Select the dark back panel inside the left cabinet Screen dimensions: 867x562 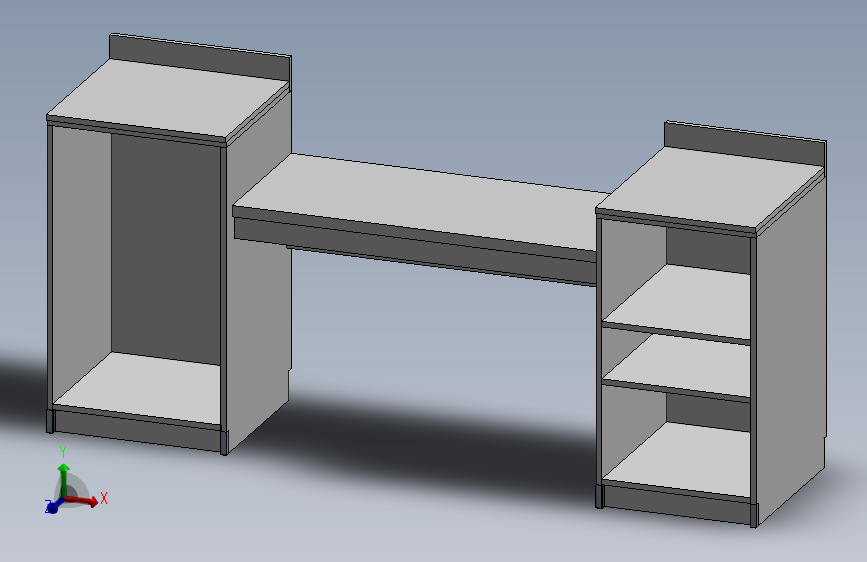click(x=166, y=249)
